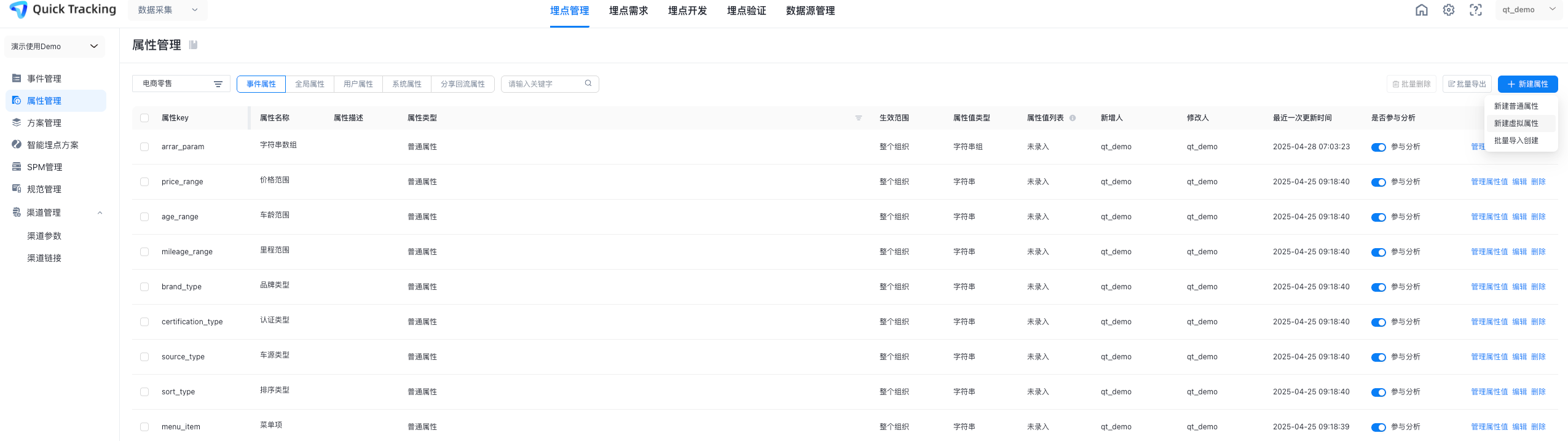Viewport: 1568px width, 441px height.
Task: Choose 新建虚拟属性 from dropdown menu
Action: click(x=1521, y=123)
